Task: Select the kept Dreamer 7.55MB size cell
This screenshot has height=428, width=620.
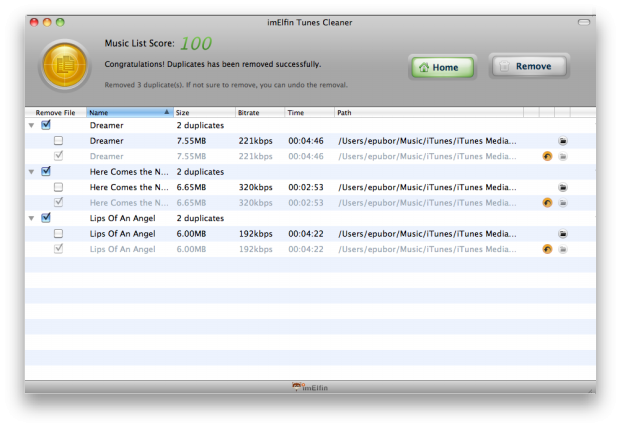Action: tap(191, 141)
